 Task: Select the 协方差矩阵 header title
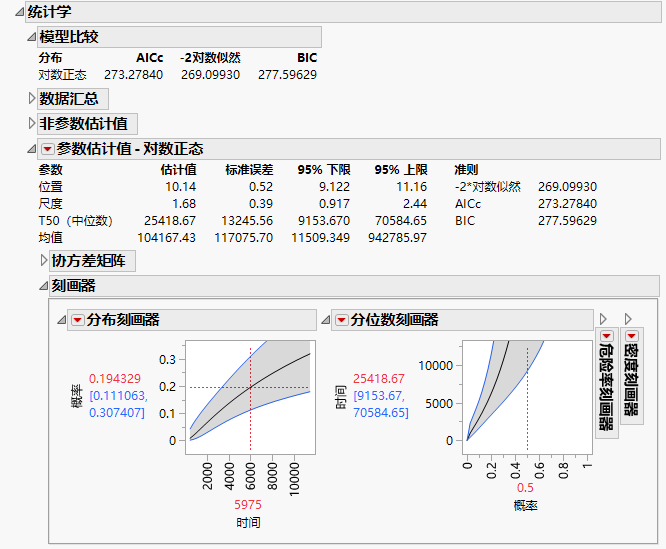(88, 261)
